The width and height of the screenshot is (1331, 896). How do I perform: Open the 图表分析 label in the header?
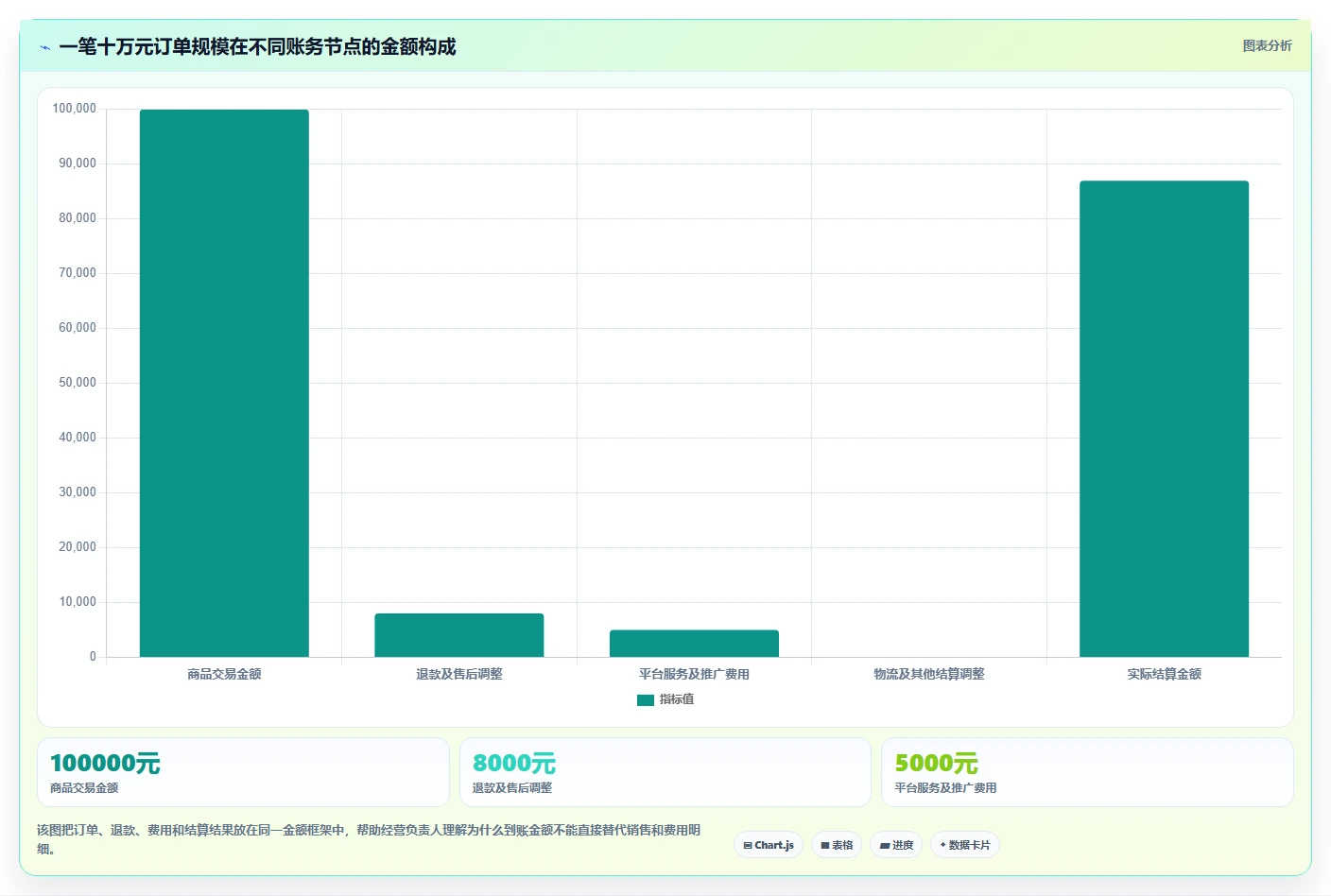[x=1267, y=45]
